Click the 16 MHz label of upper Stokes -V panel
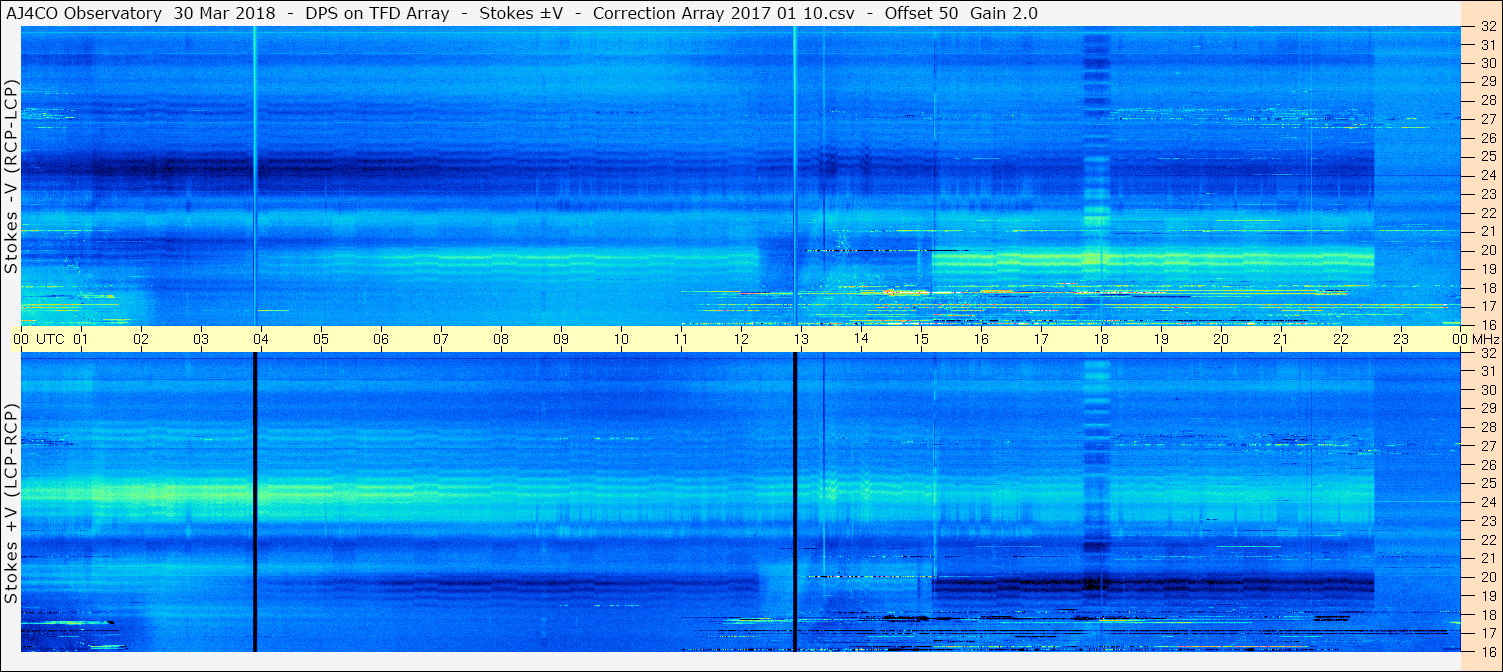 point(1487,325)
